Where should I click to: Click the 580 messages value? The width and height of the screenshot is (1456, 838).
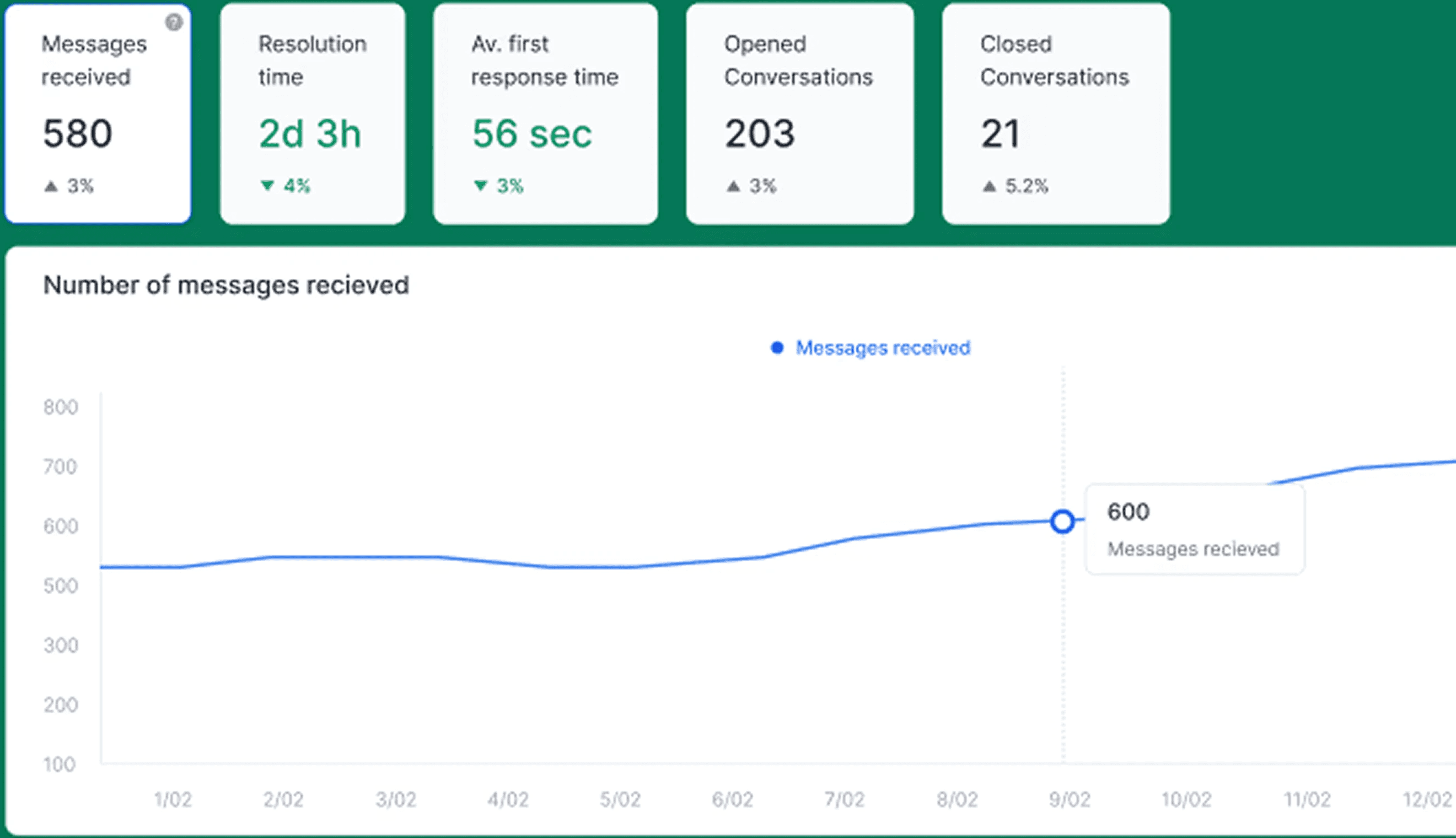coord(78,133)
